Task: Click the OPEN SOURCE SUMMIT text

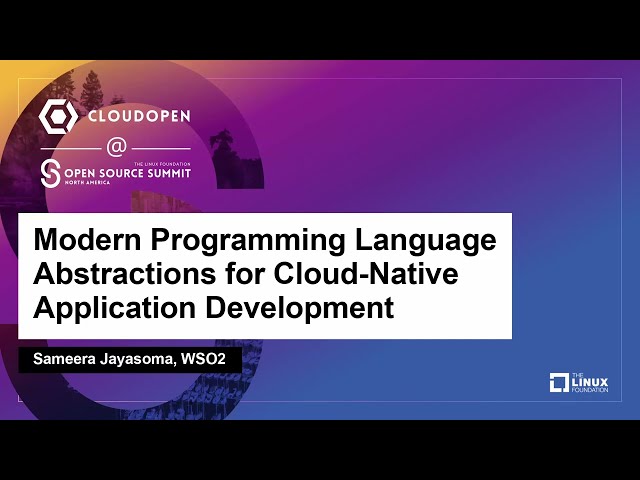Action: click(128, 173)
